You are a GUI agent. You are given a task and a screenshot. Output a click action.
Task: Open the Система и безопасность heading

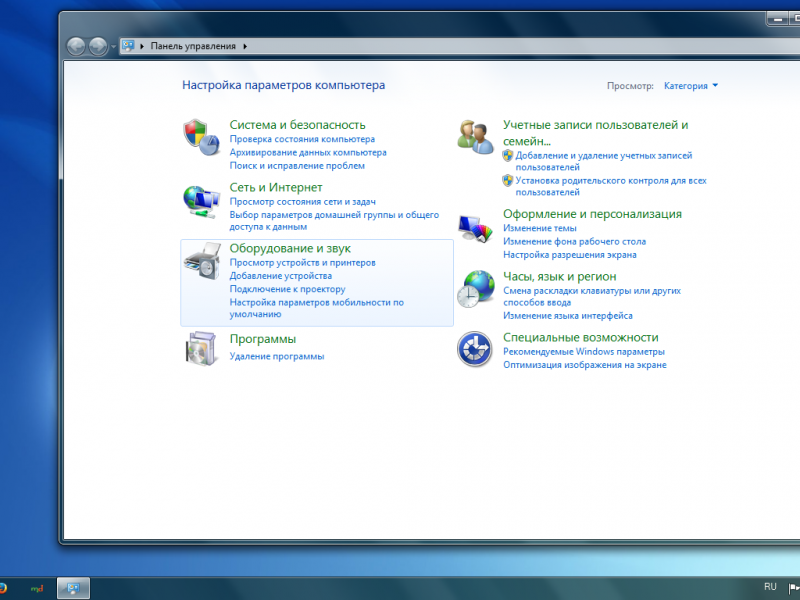point(297,124)
